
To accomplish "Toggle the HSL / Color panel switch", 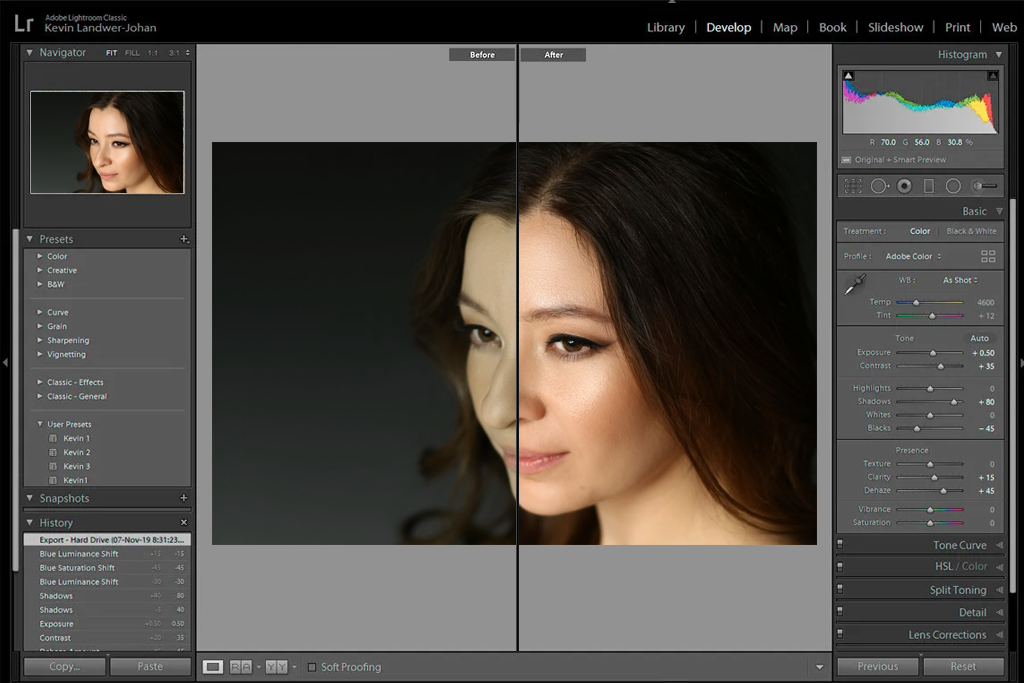I will tap(840, 566).
